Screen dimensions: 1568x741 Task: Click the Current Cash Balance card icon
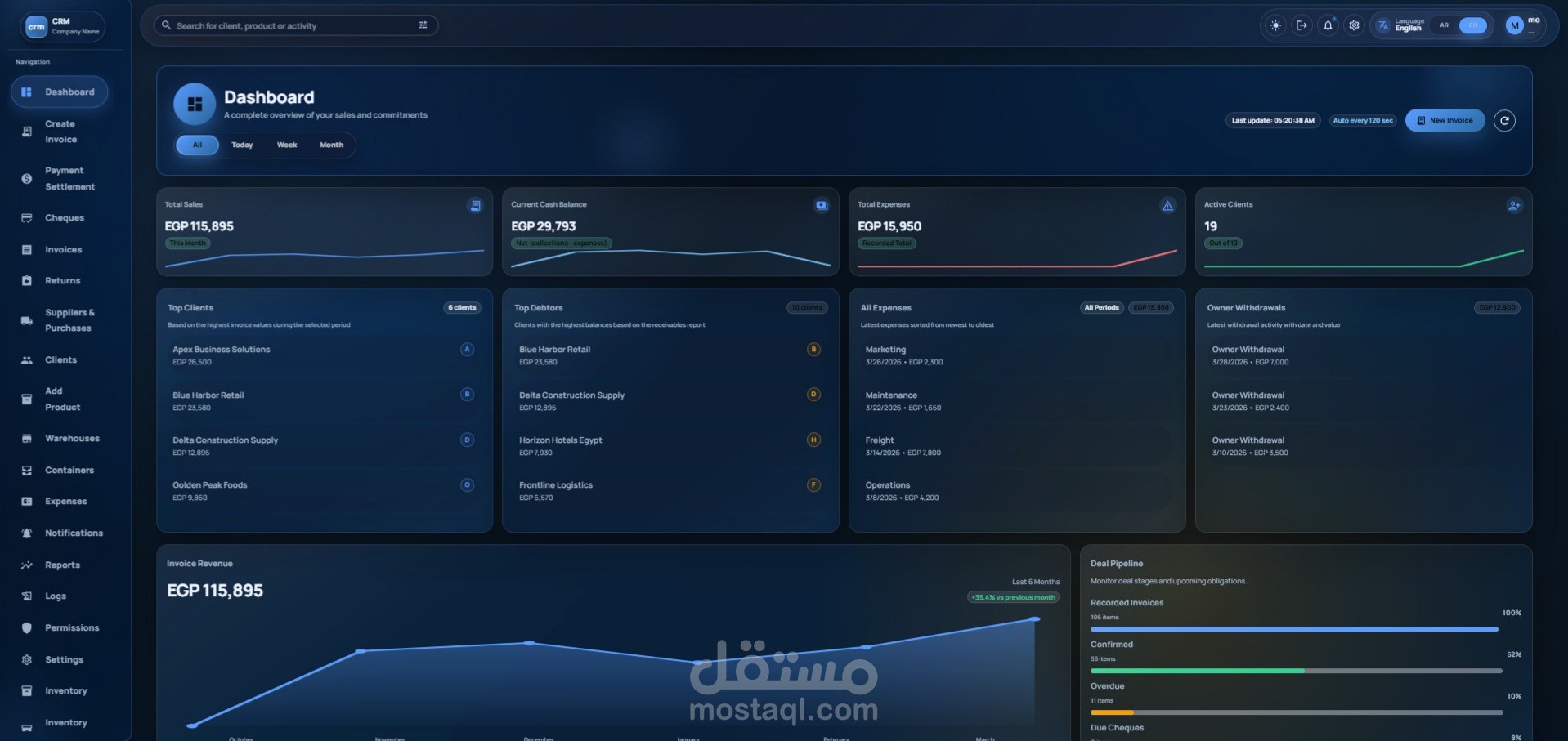point(822,205)
